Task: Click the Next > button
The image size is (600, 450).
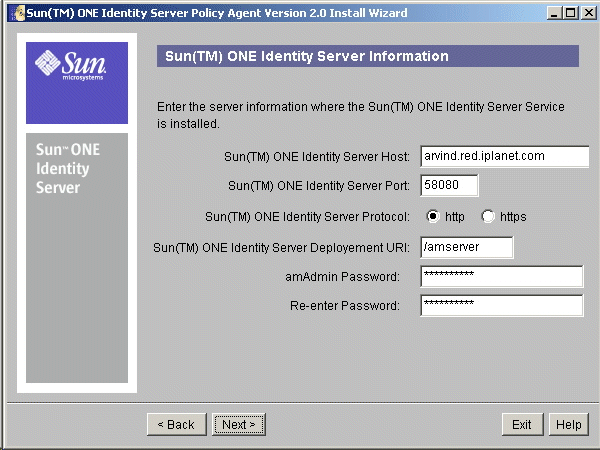Action: (239, 424)
